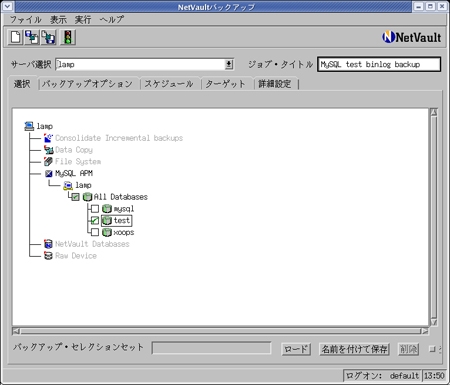
Task: Click the ジョブ・タイトル input field
Action: (x=379, y=64)
